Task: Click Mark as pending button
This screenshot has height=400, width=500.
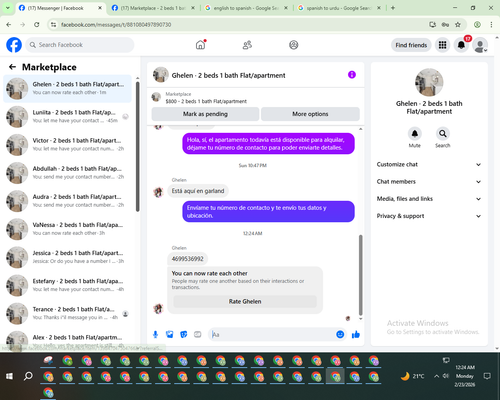Action: (205, 114)
